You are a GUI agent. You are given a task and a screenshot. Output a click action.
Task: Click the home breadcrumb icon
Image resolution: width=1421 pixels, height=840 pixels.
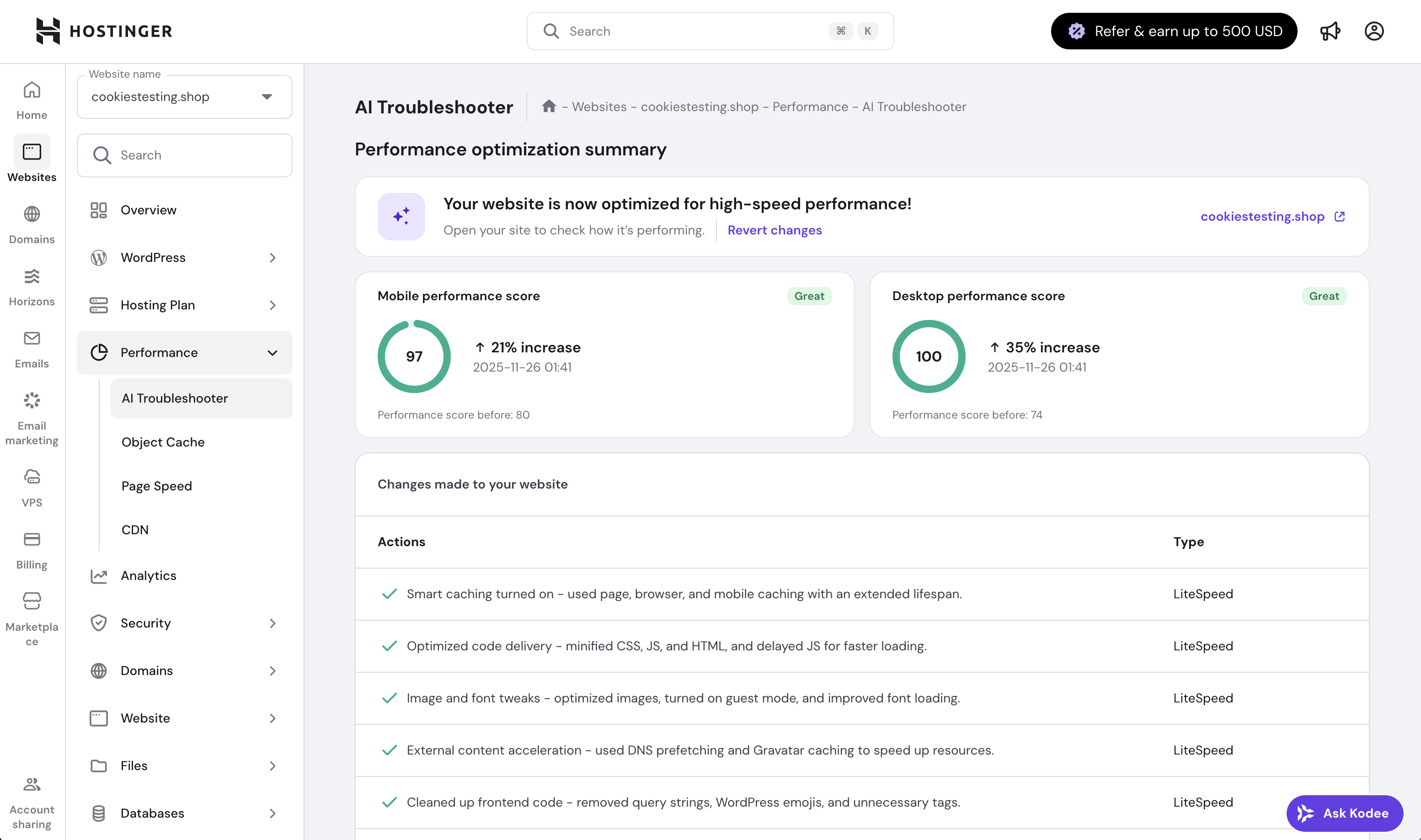tap(548, 106)
